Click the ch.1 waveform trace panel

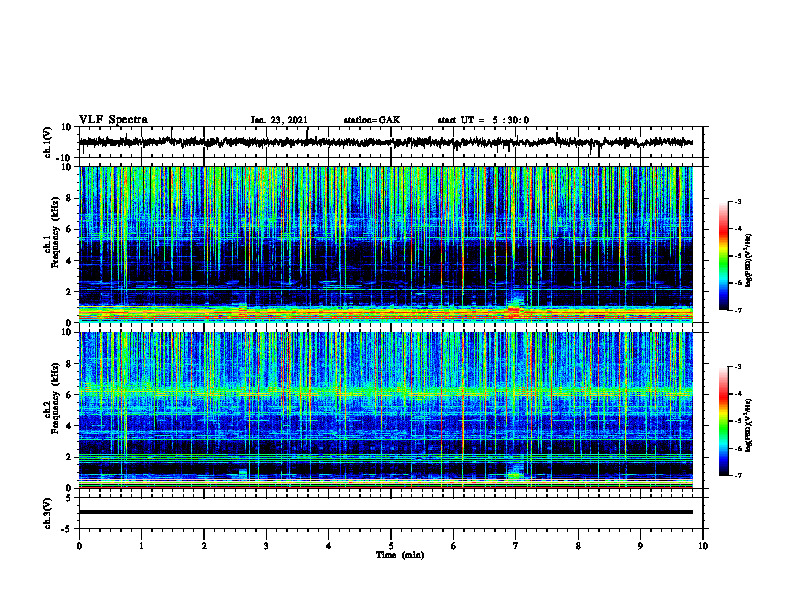(x=390, y=142)
